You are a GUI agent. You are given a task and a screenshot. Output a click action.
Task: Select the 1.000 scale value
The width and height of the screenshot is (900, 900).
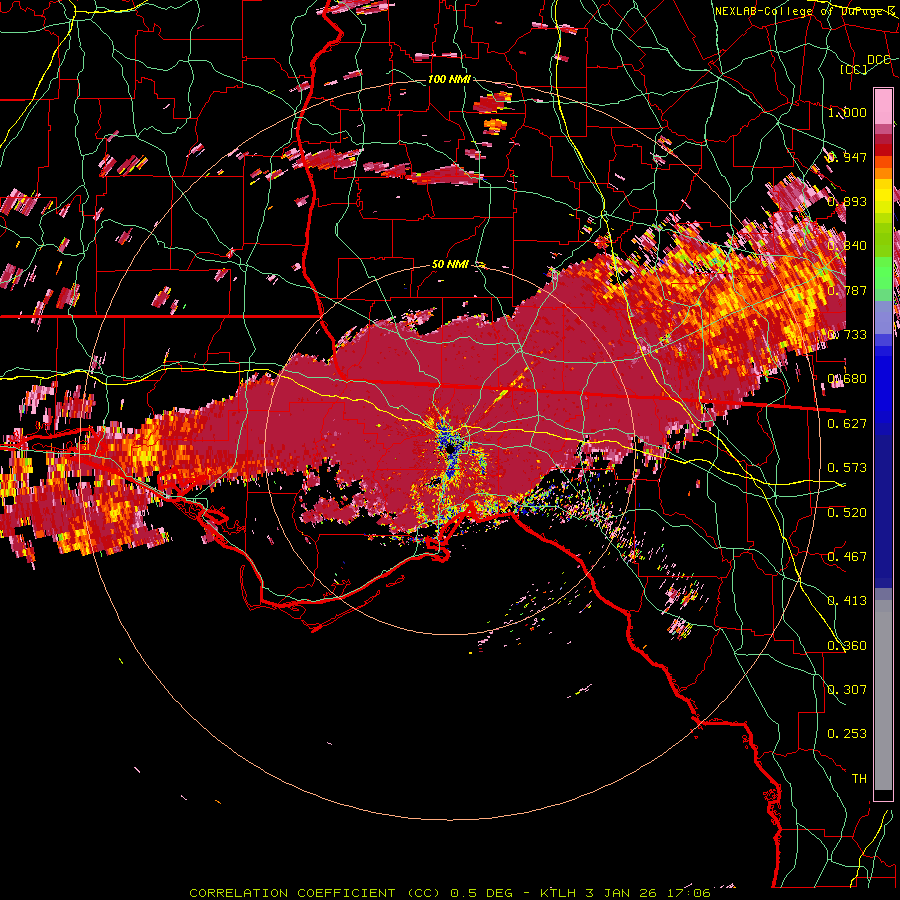tap(847, 112)
